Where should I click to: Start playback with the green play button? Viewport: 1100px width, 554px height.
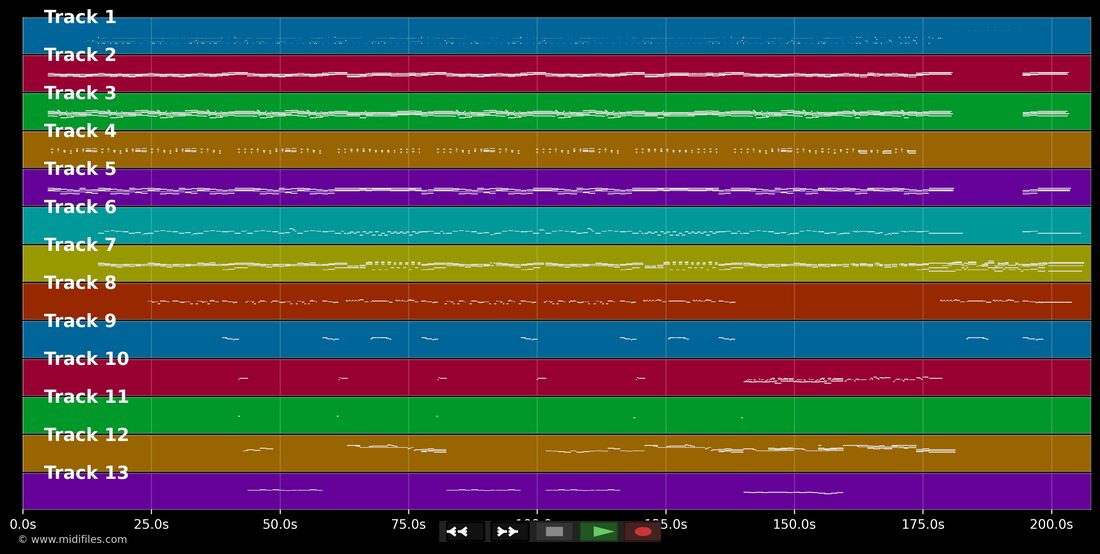pyautogui.click(x=599, y=532)
